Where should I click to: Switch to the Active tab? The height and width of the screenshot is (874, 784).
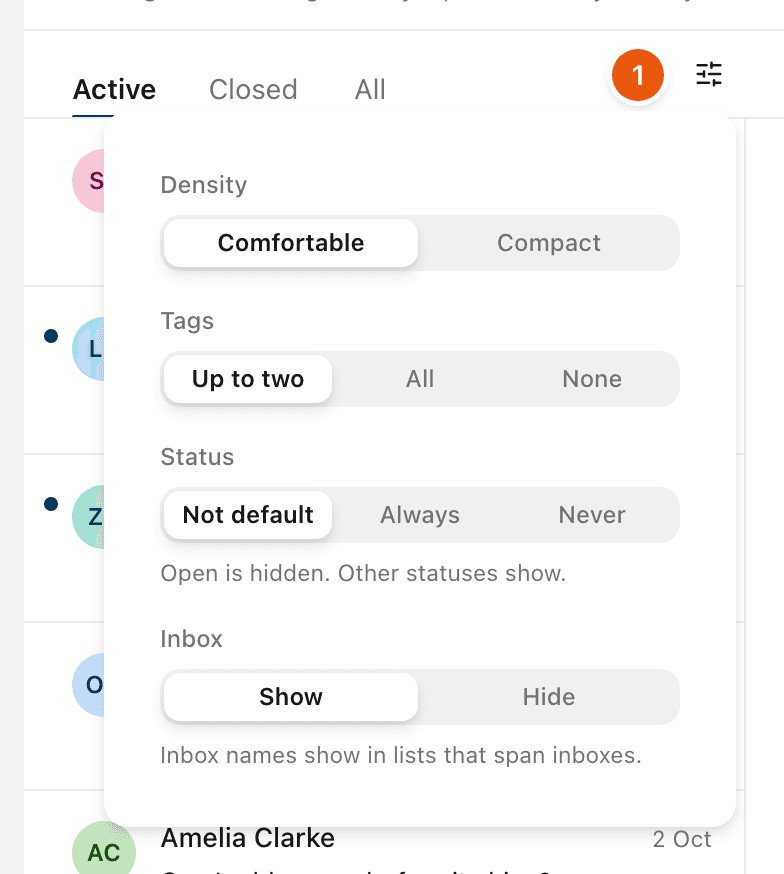[x=114, y=90]
